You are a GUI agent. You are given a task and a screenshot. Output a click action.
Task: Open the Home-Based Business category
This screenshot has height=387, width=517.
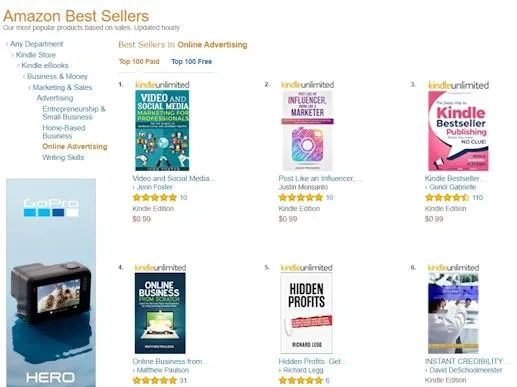(64, 132)
